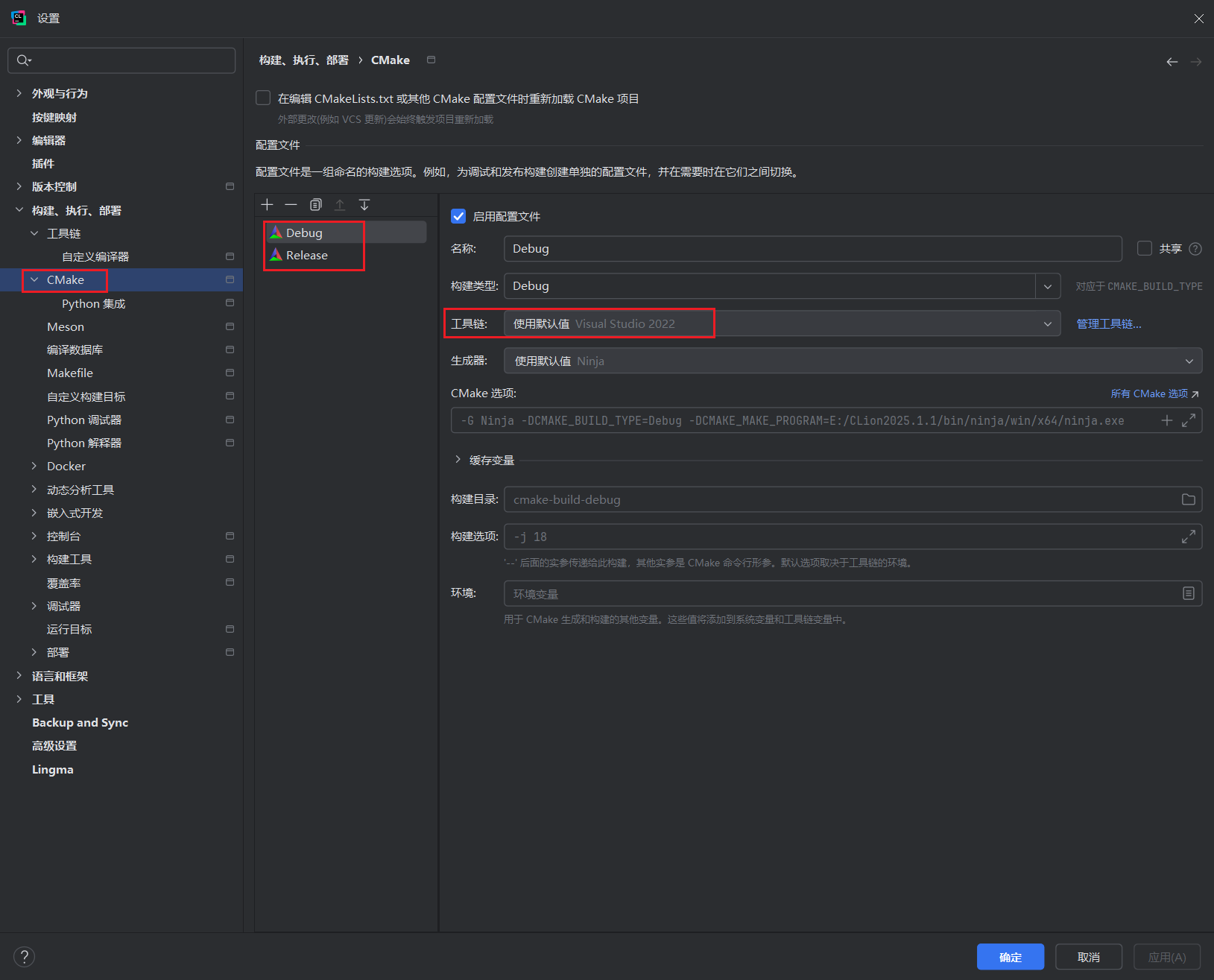Image resolution: width=1214 pixels, height=980 pixels.
Task: Click the add profile plus icon
Action: (268, 205)
